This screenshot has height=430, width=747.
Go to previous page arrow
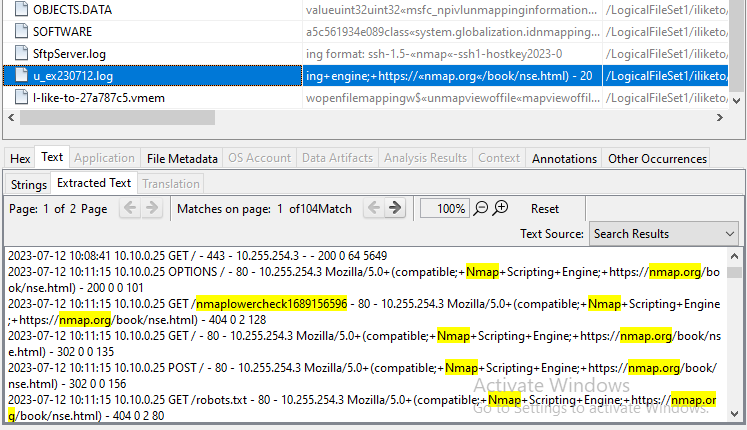pyautogui.click(x=130, y=208)
